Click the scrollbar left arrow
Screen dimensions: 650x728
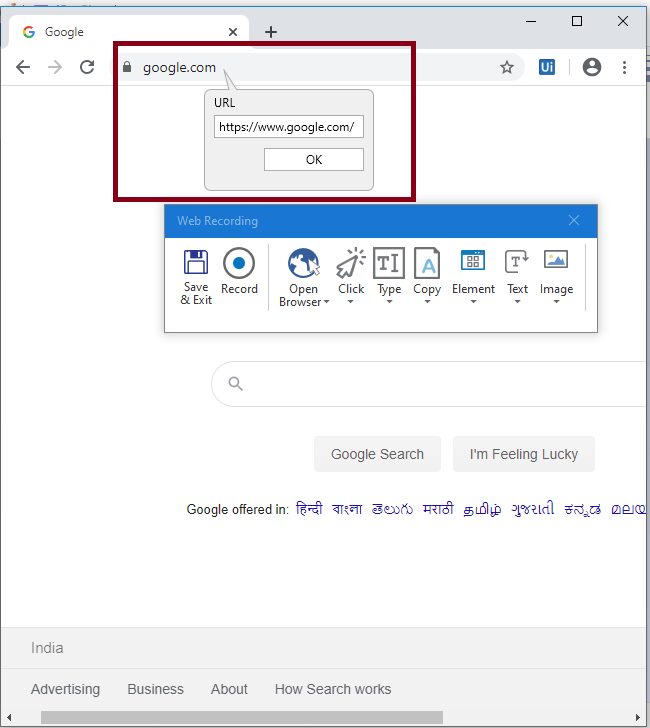[x=9, y=717]
